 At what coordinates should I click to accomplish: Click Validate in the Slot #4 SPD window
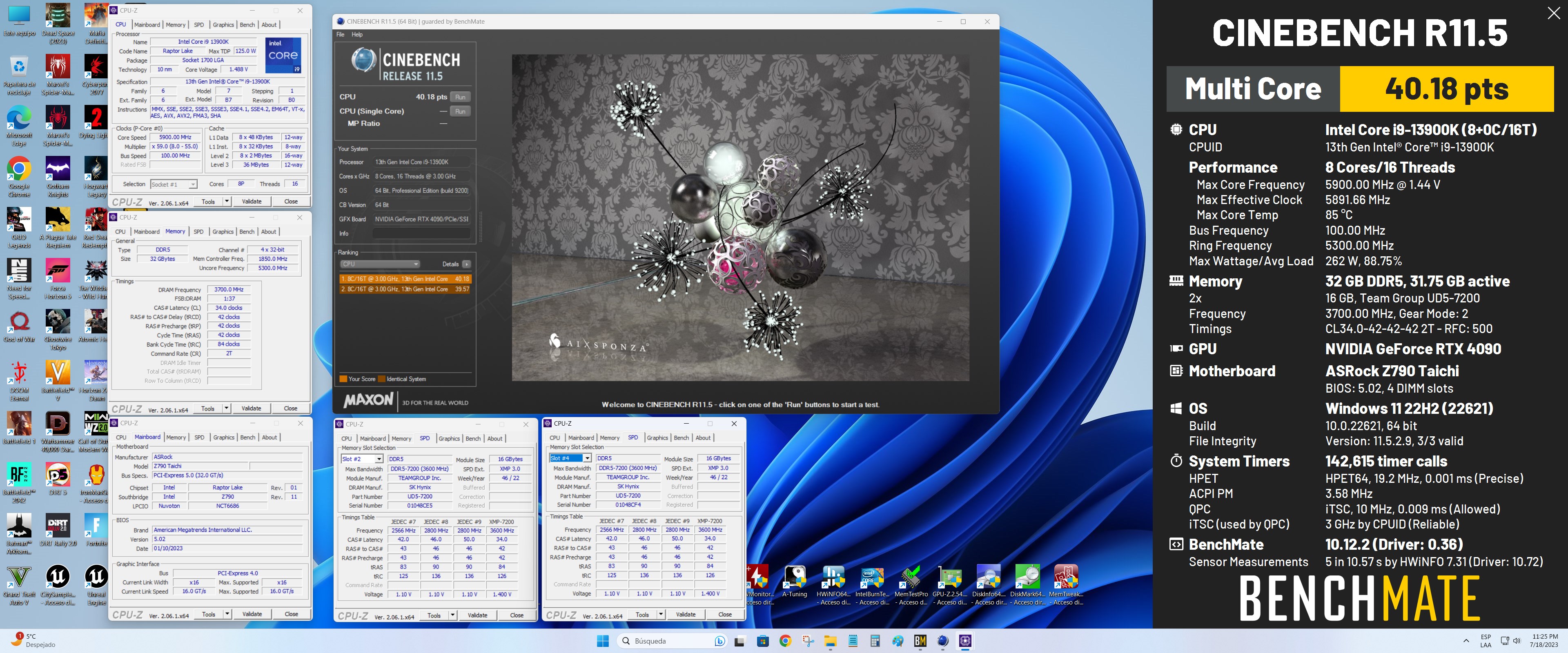[x=686, y=615]
